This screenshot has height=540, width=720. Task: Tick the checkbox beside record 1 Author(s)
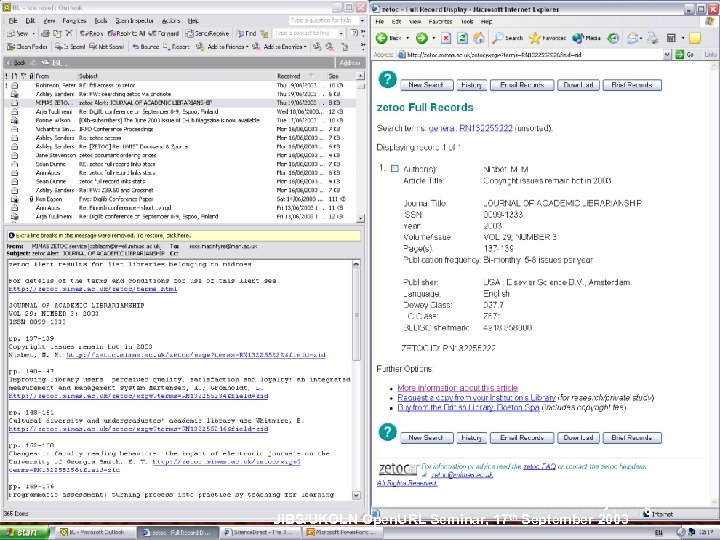pos(394,169)
